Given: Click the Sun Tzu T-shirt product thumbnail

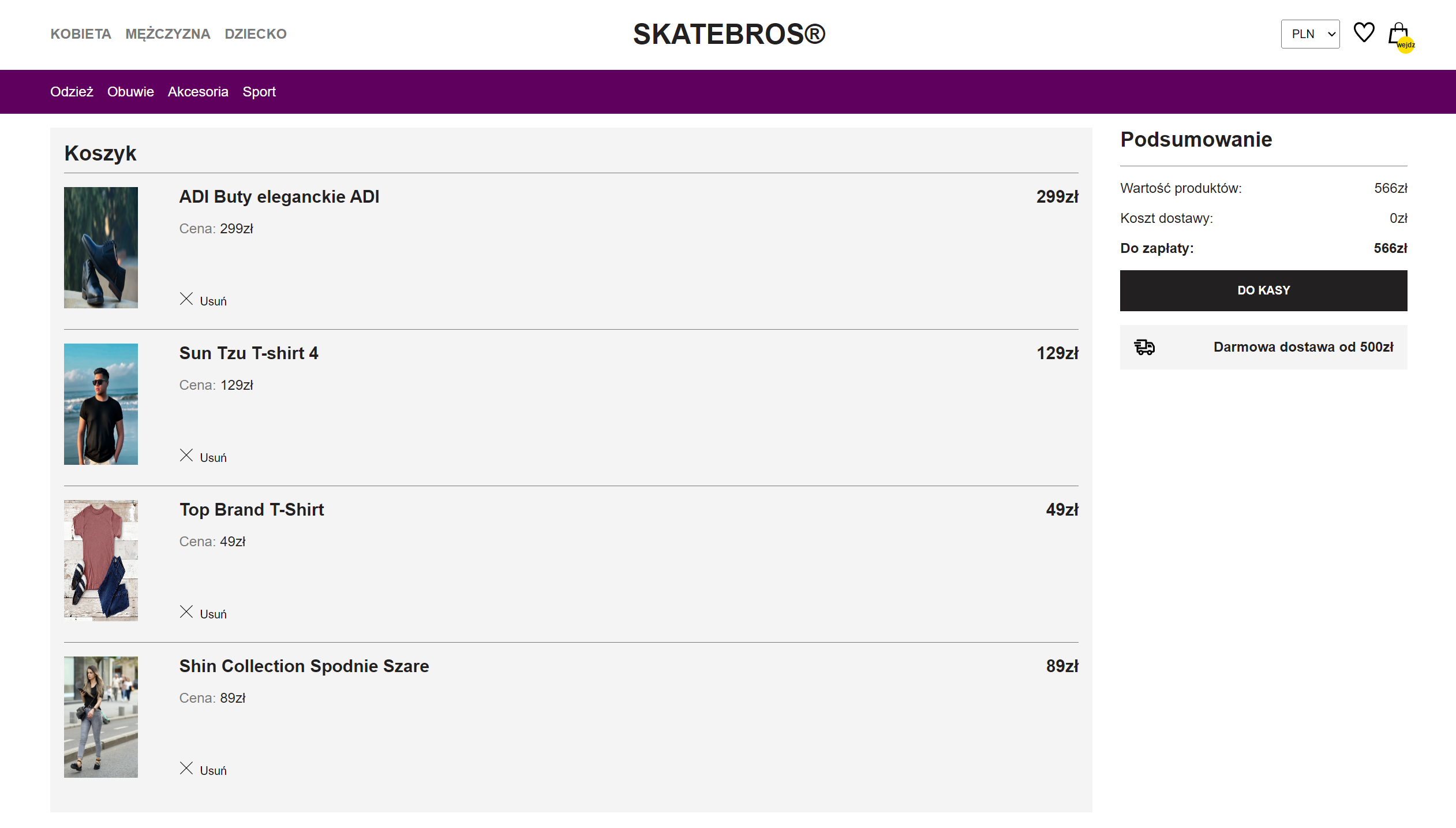Looking at the screenshot, I should click(x=101, y=404).
